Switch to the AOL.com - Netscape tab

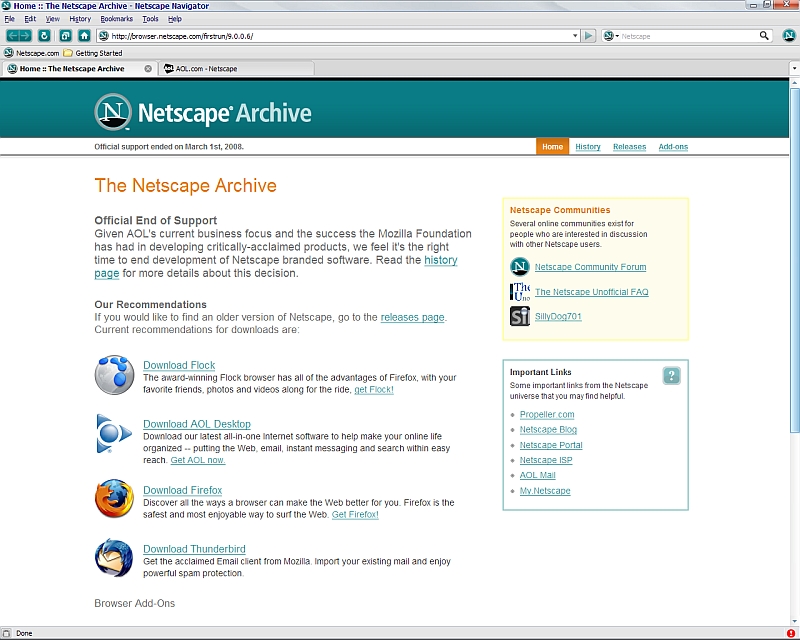point(236,68)
